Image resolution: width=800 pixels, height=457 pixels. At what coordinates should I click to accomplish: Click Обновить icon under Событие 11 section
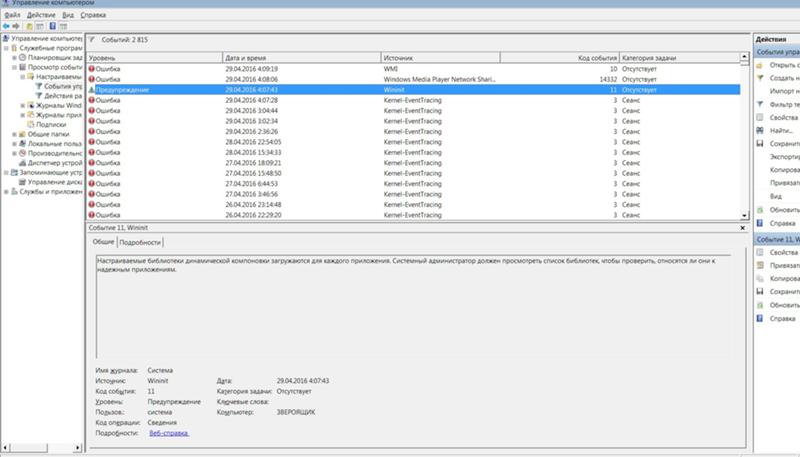pos(760,305)
